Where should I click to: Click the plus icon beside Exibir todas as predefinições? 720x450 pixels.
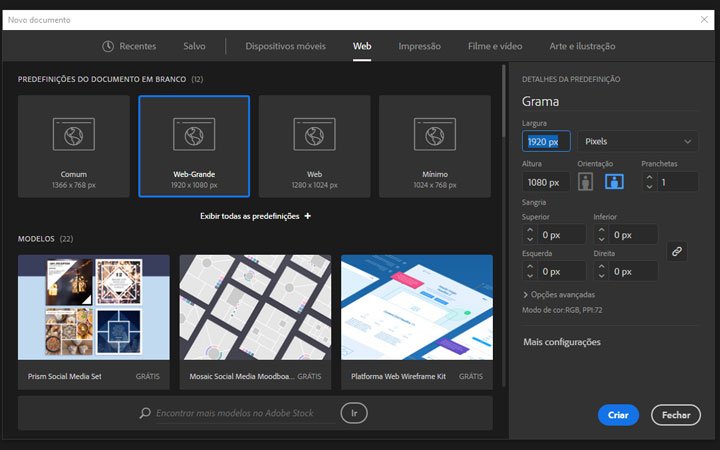click(307, 216)
